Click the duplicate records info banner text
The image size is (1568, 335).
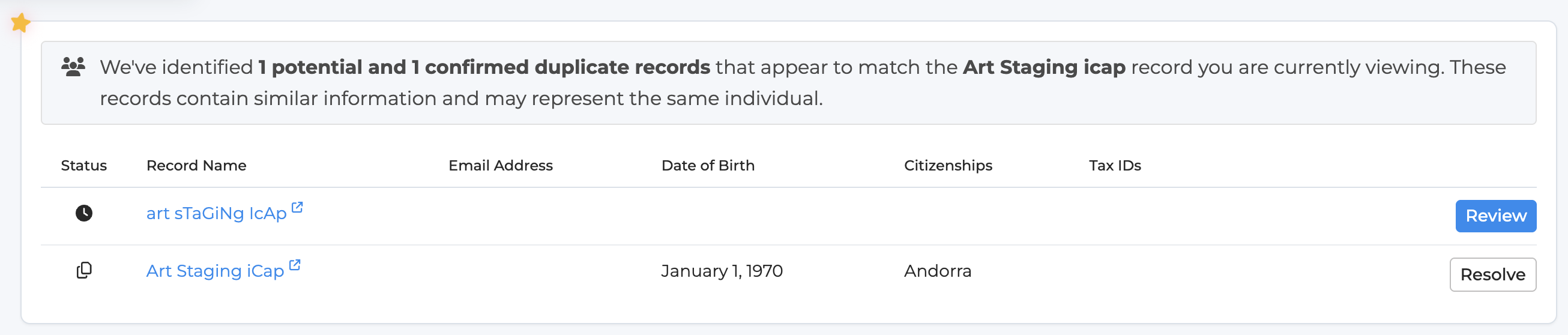click(802, 83)
